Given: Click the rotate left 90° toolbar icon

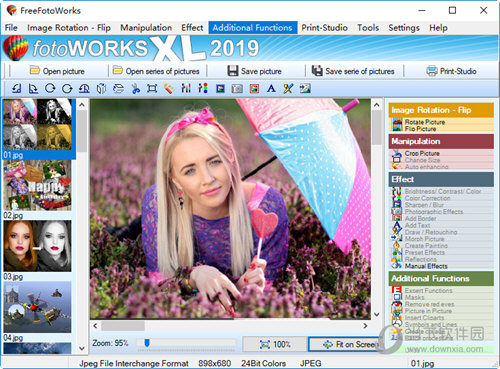Looking at the screenshot, I should pyautogui.click(x=16, y=88).
